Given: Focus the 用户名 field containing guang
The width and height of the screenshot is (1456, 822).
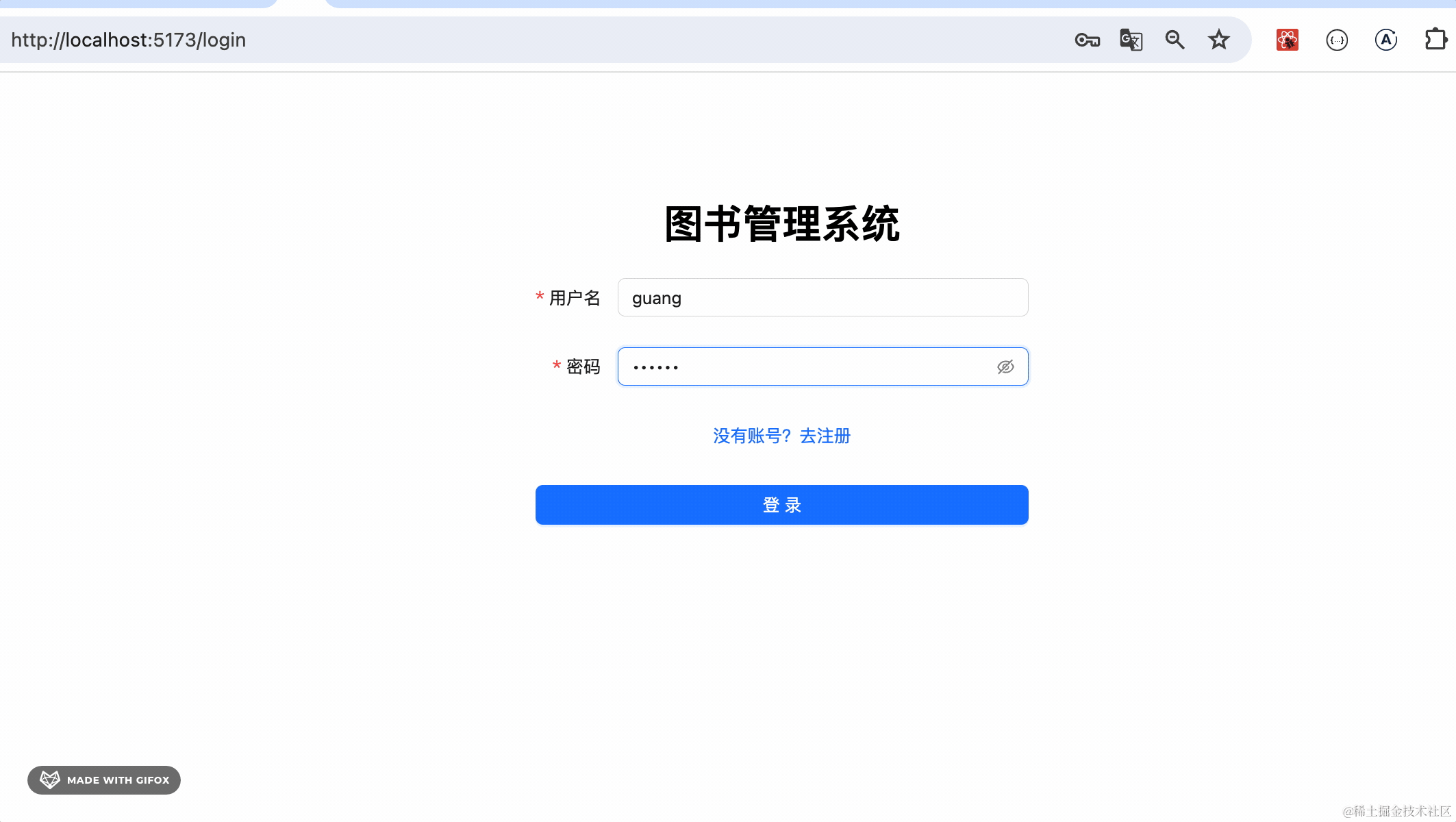Looking at the screenshot, I should click(x=822, y=298).
